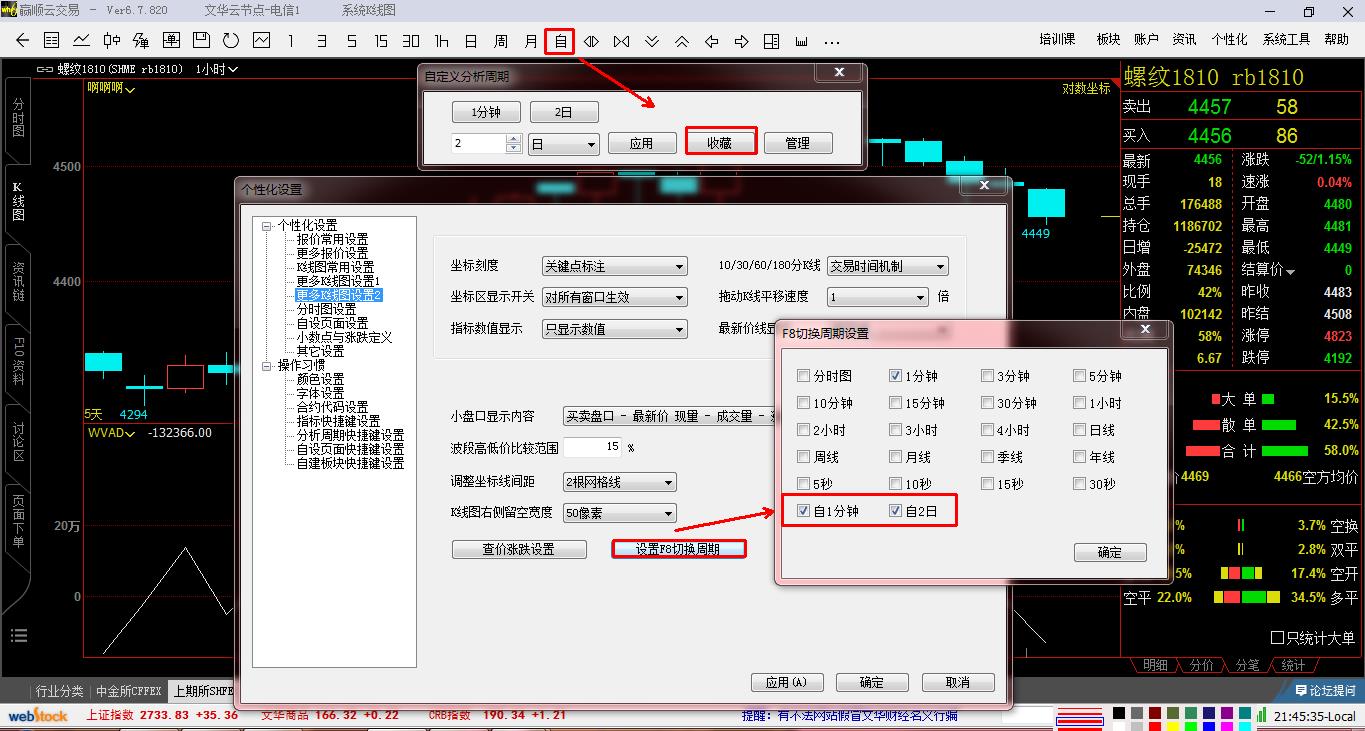Open the custom period '自' toolbar icon
Viewport: 1365px width, 731px height.
point(560,41)
